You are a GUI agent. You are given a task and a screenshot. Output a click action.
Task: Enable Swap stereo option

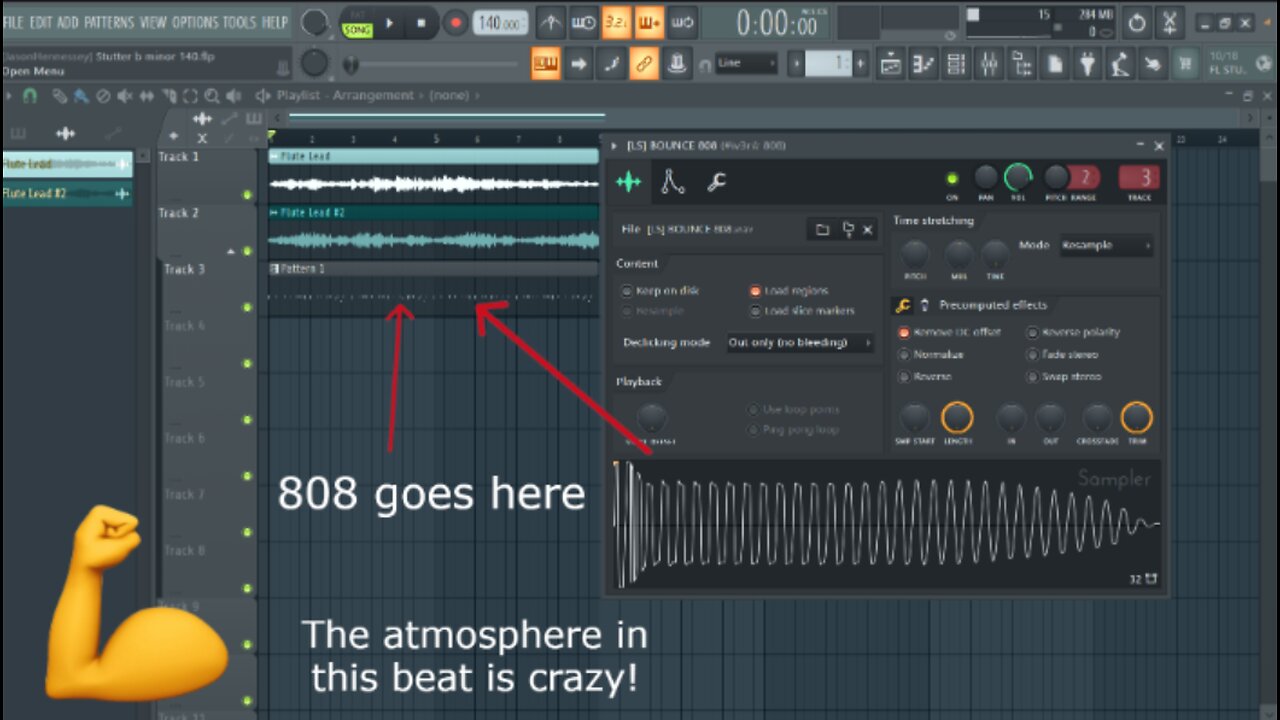coord(1064,377)
